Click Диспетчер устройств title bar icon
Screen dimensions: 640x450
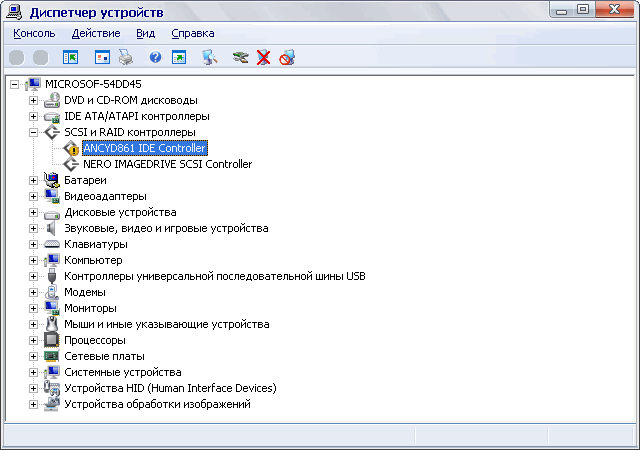[14, 11]
